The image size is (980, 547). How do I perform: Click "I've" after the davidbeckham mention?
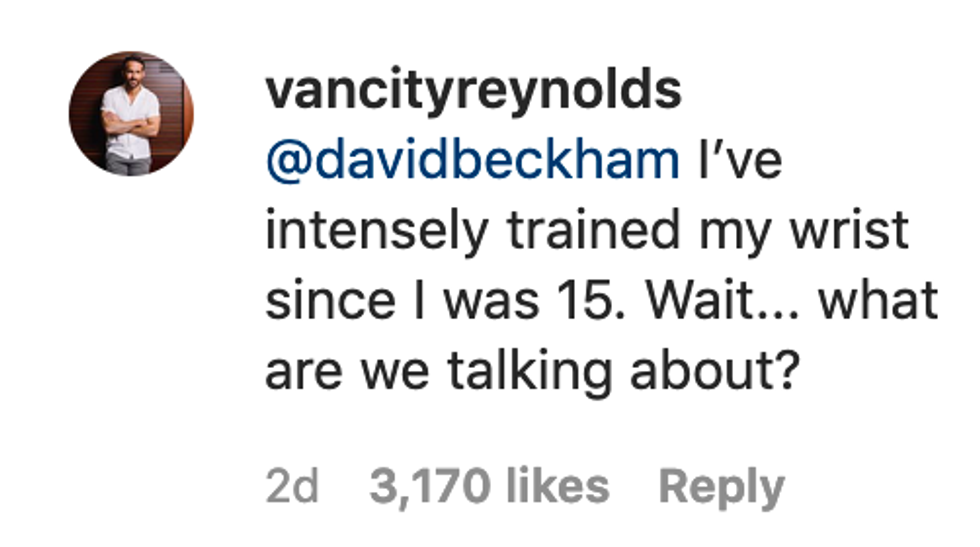point(742,162)
